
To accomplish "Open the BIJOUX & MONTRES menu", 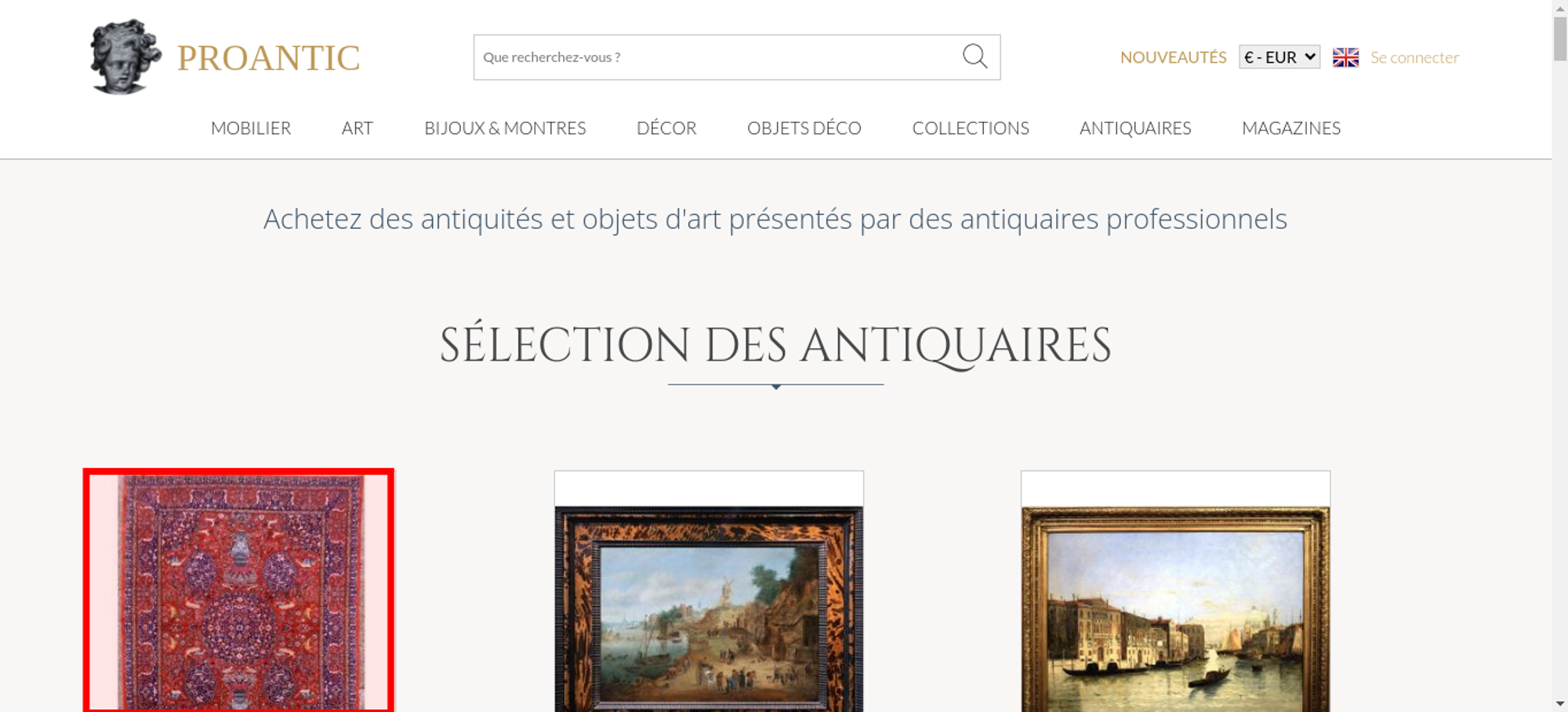I will click(505, 128).
